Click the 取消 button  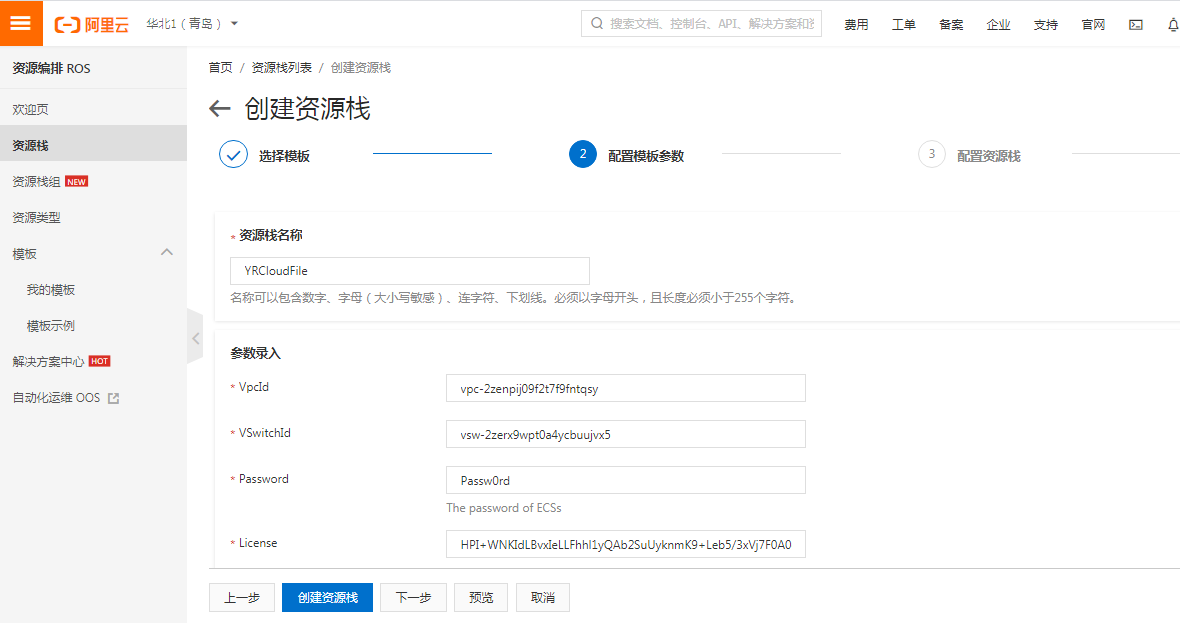tap(543, 597)
